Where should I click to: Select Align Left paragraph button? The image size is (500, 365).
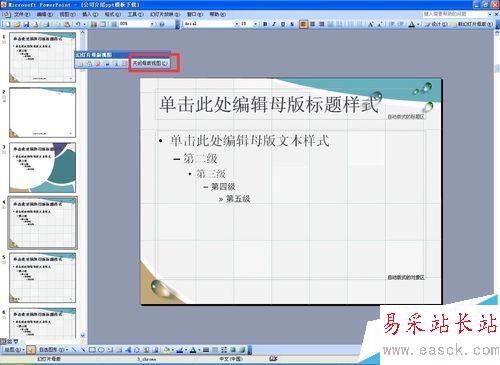pyautogui.click(x=303, y=24)
